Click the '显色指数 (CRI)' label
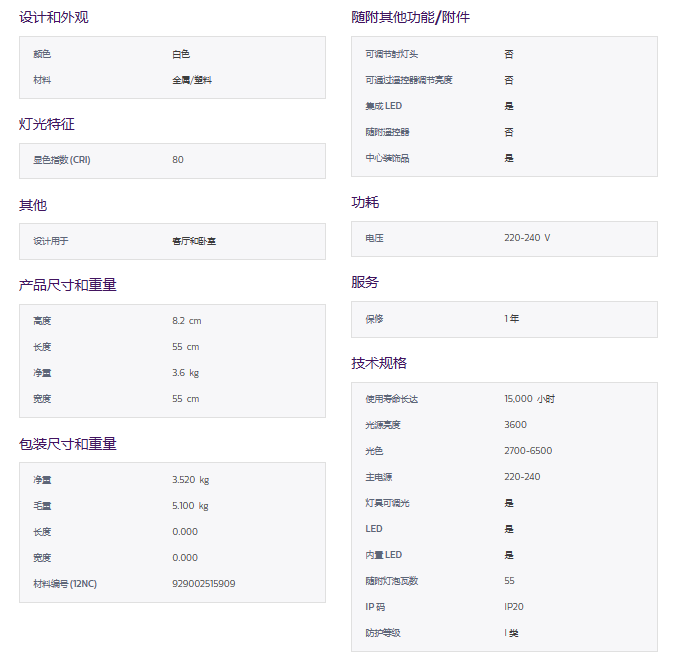This screenshot has height=662, width=674. (62, 160)
